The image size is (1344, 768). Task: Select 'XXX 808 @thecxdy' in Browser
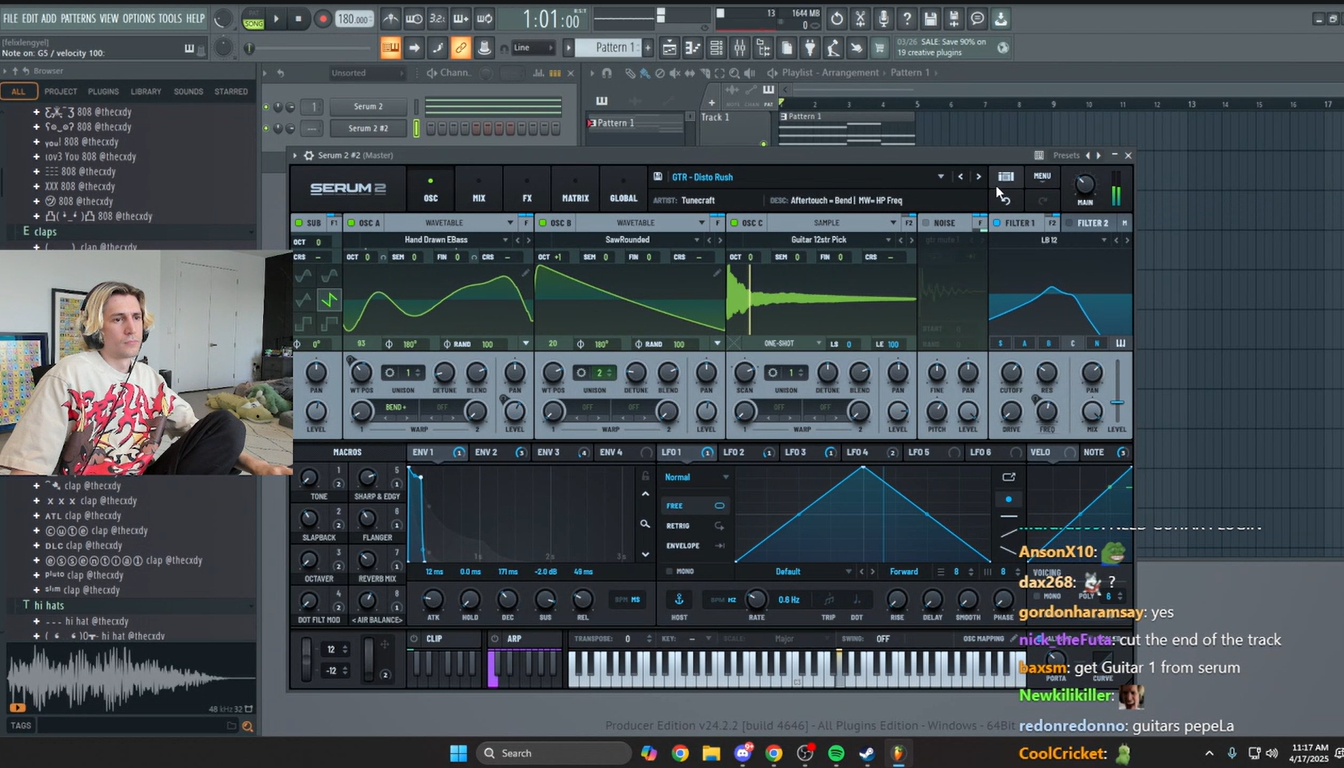pyautogui.click(x=80, y=186)
